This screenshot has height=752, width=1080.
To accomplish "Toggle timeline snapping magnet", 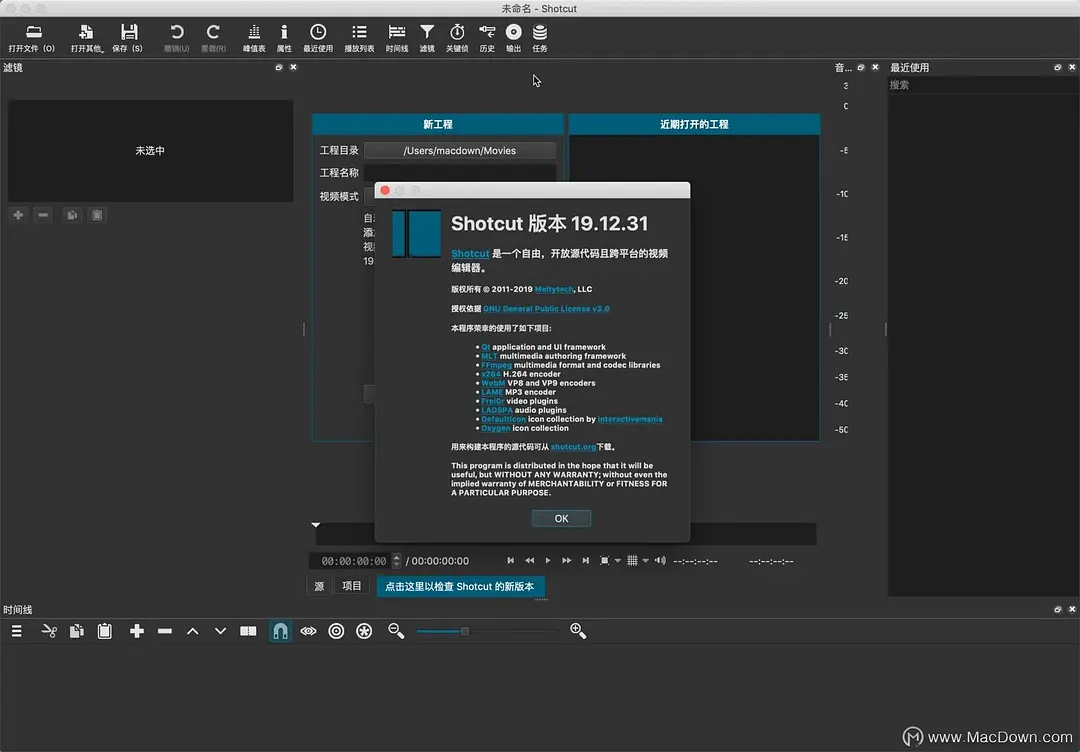I will 280,631.
